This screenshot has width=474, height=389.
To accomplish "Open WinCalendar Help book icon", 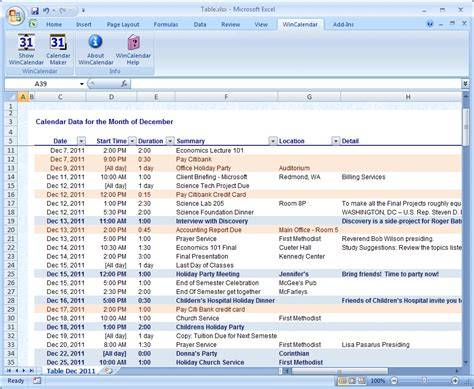I will point(133,49).
